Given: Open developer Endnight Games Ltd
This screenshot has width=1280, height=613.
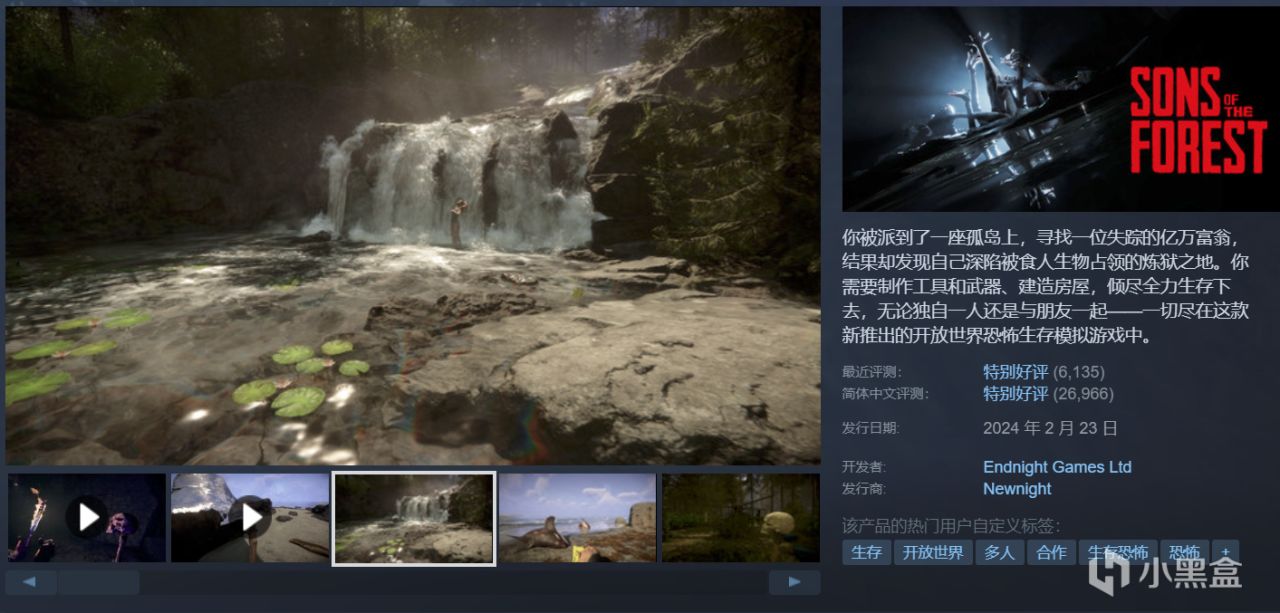Looking at the screenshot, I should (x=1057, y=467).
